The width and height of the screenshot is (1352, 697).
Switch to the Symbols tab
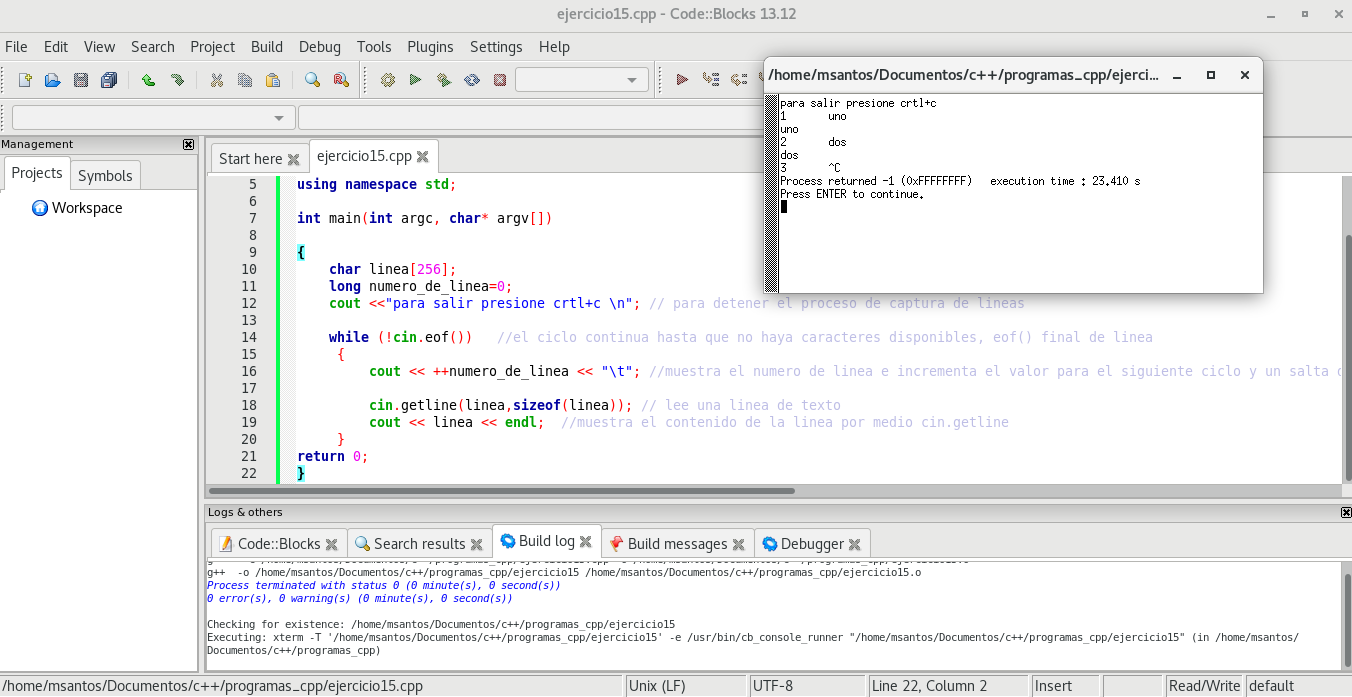tap(105, 175)
